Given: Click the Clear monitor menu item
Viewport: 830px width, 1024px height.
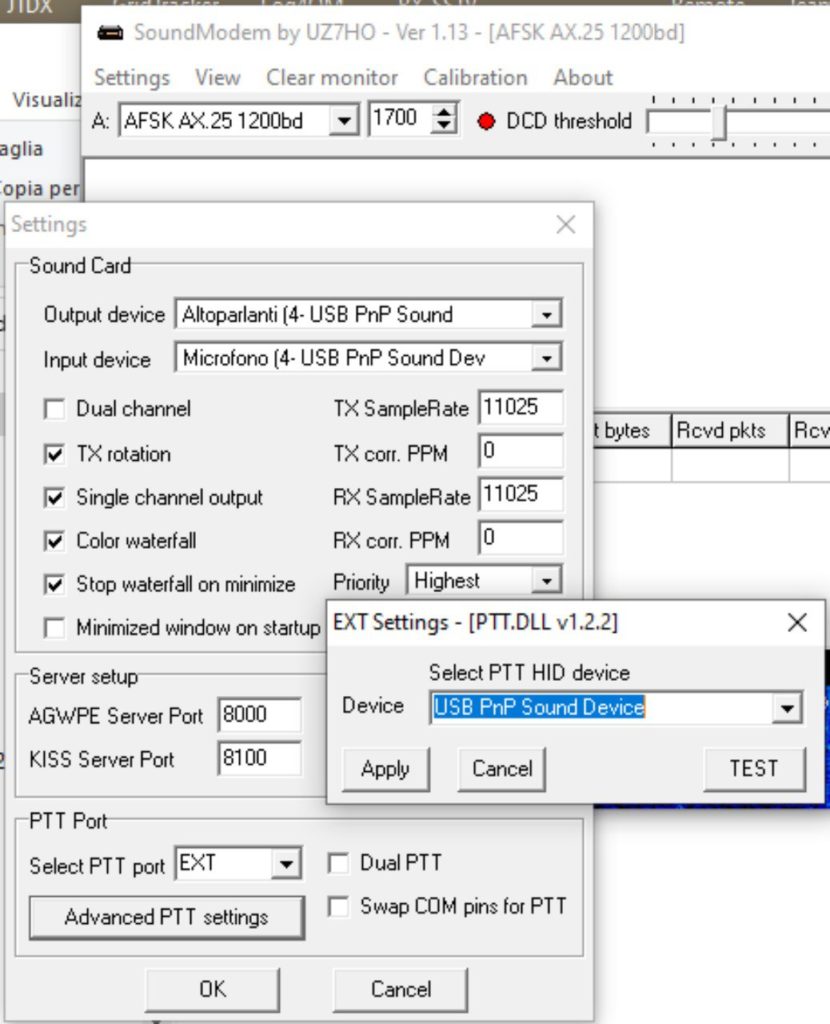Looking at the screenshot, I should pos(332,78).
